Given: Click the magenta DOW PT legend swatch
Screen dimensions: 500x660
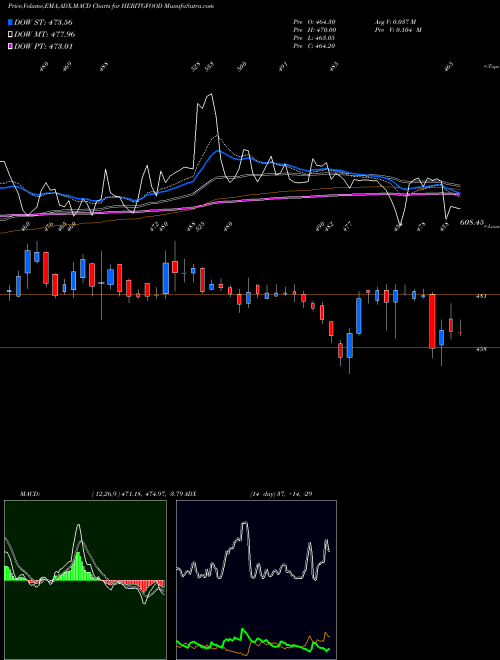Looking at the screenshot, I should pyautogui.click(x=10, y=46).
